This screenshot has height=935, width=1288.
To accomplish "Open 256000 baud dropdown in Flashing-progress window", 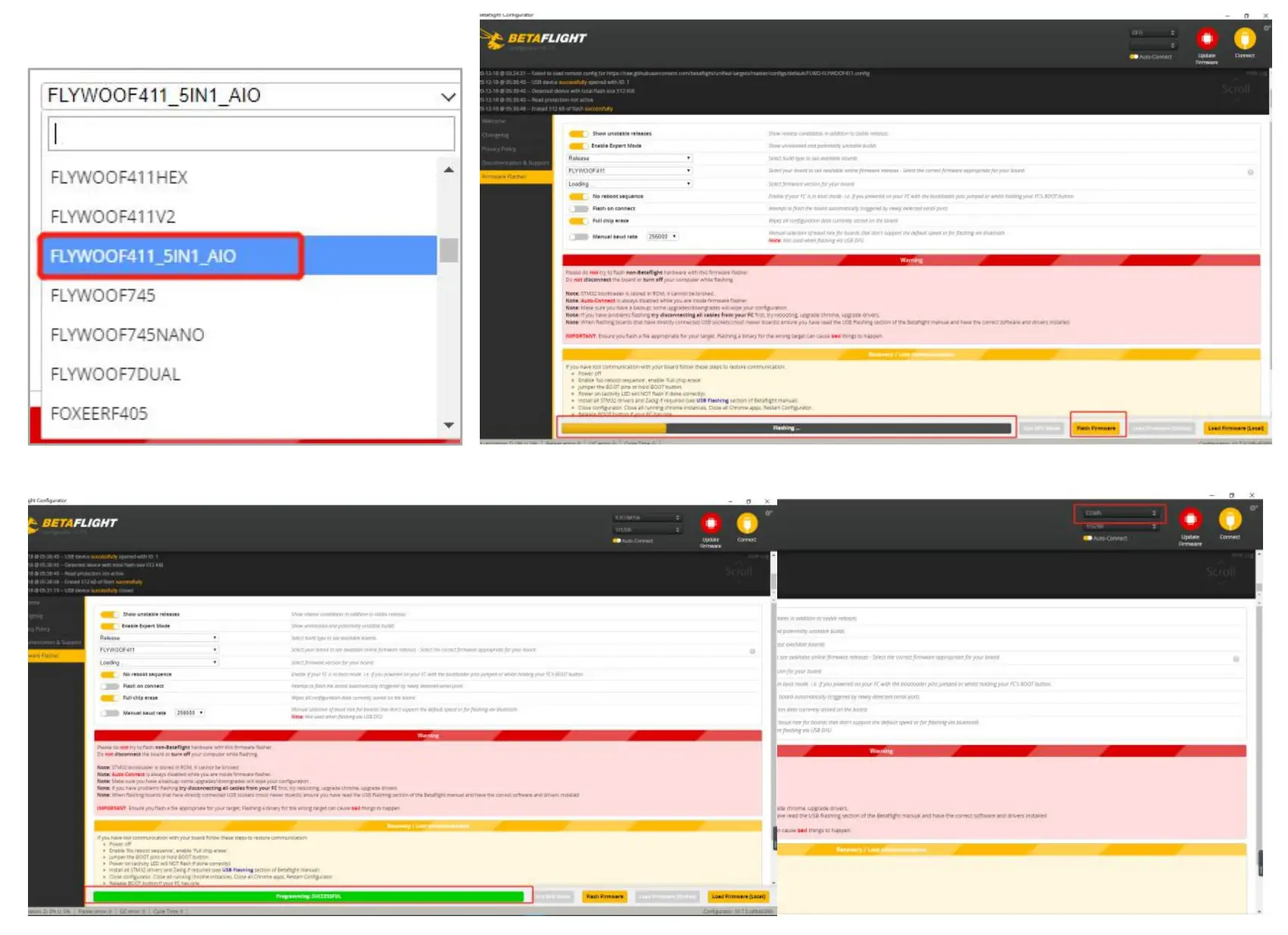I will pos(662,236).
